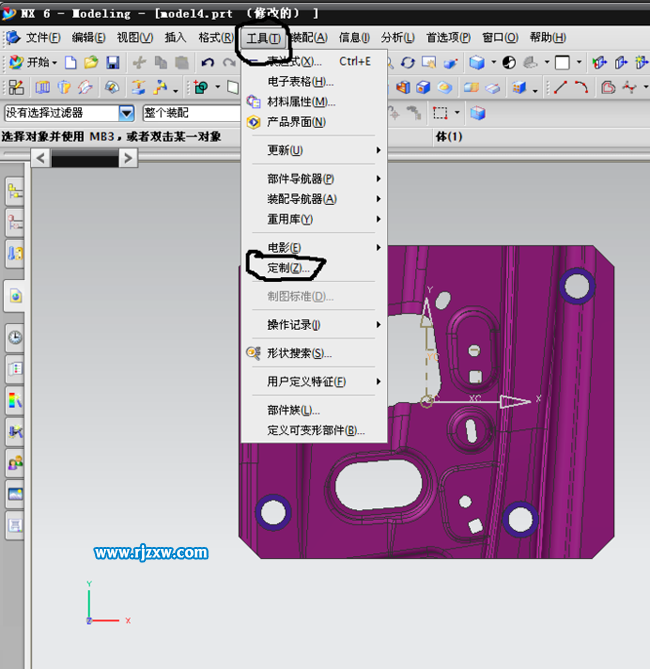The width and height of the screenshot is (650, 669).
Task: Open the 编辑(E) menu
Action: coord(88,38)
